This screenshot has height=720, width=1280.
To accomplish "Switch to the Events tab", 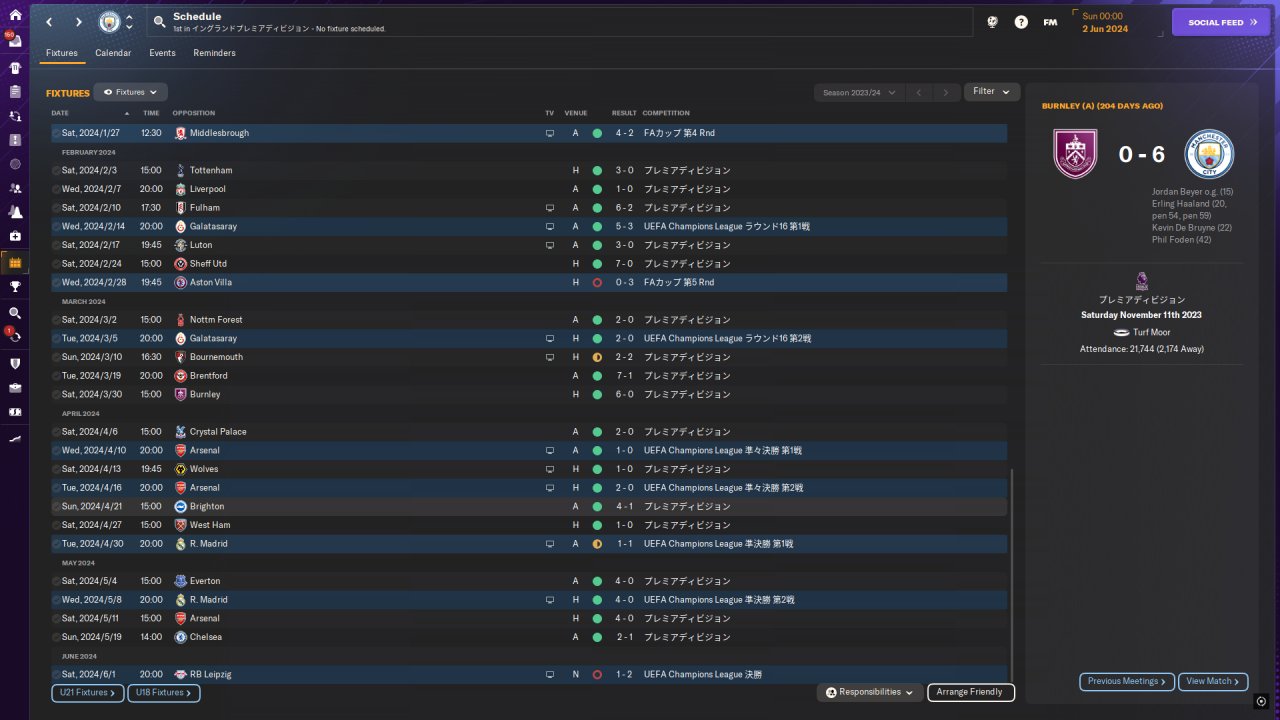I will pos(162,53).
